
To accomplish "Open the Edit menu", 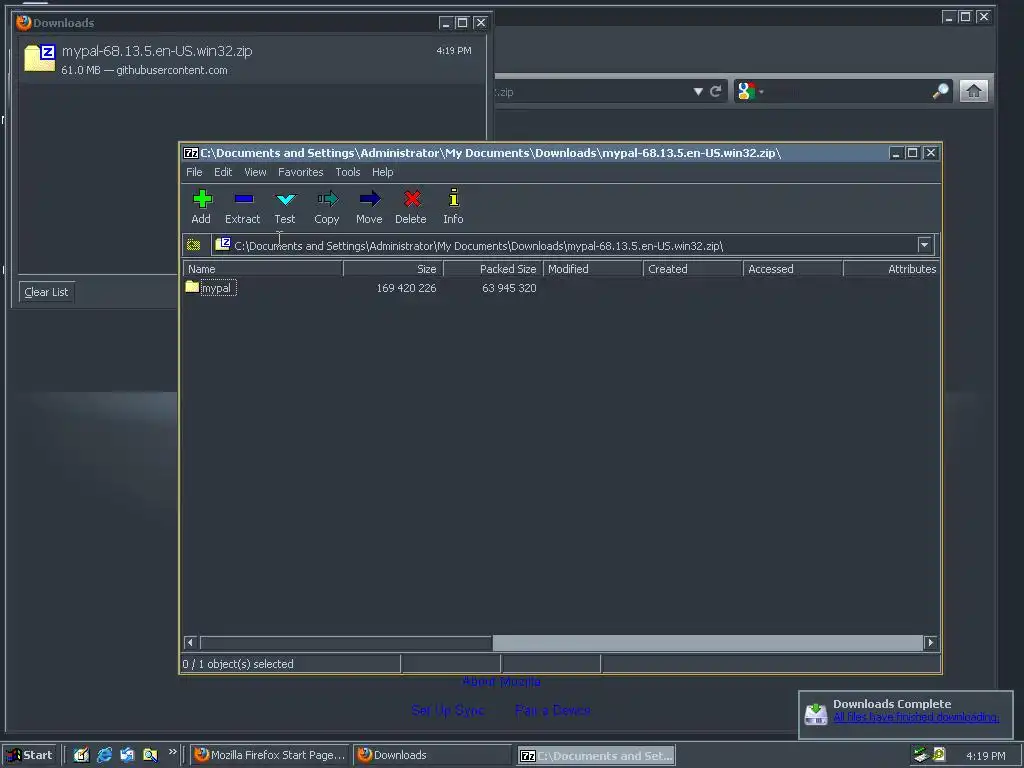I will (223, 172).
